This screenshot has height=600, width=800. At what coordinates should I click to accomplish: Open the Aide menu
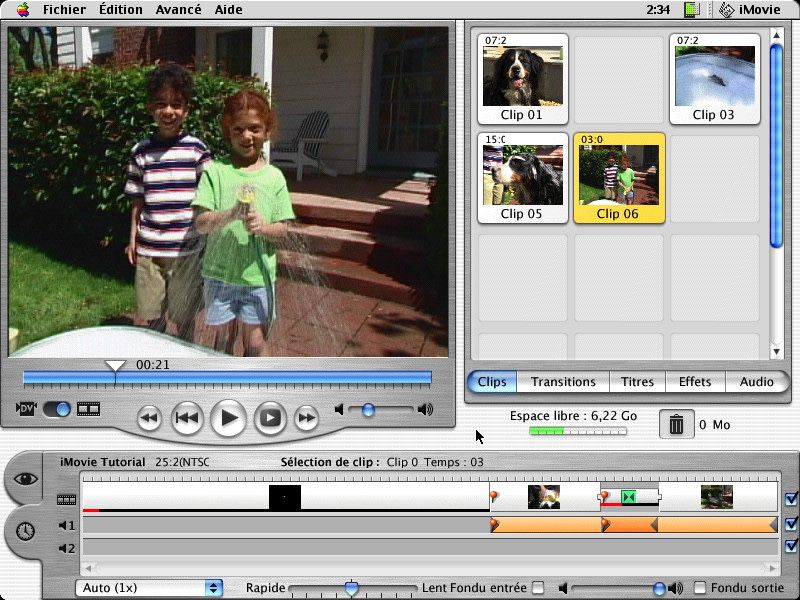228,9
